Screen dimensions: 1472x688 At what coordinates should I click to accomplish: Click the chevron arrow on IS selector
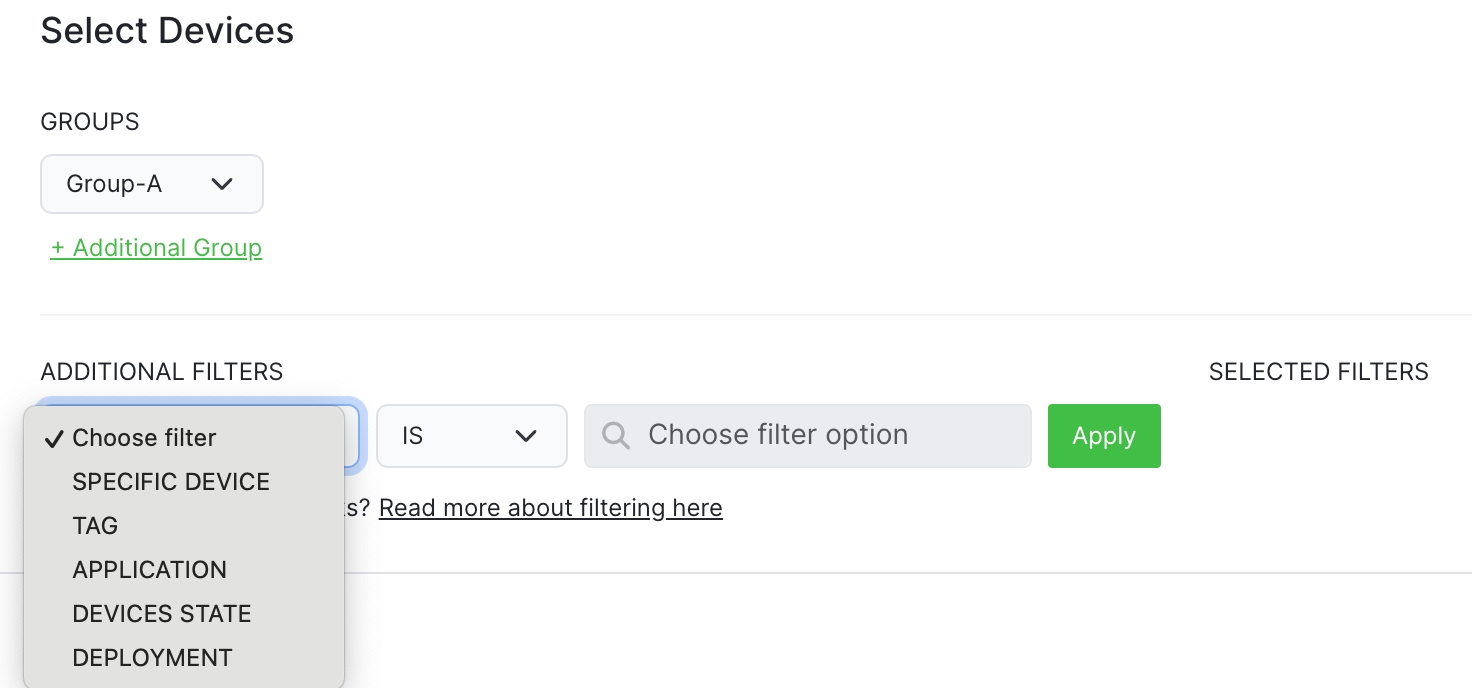click(526, 436)
